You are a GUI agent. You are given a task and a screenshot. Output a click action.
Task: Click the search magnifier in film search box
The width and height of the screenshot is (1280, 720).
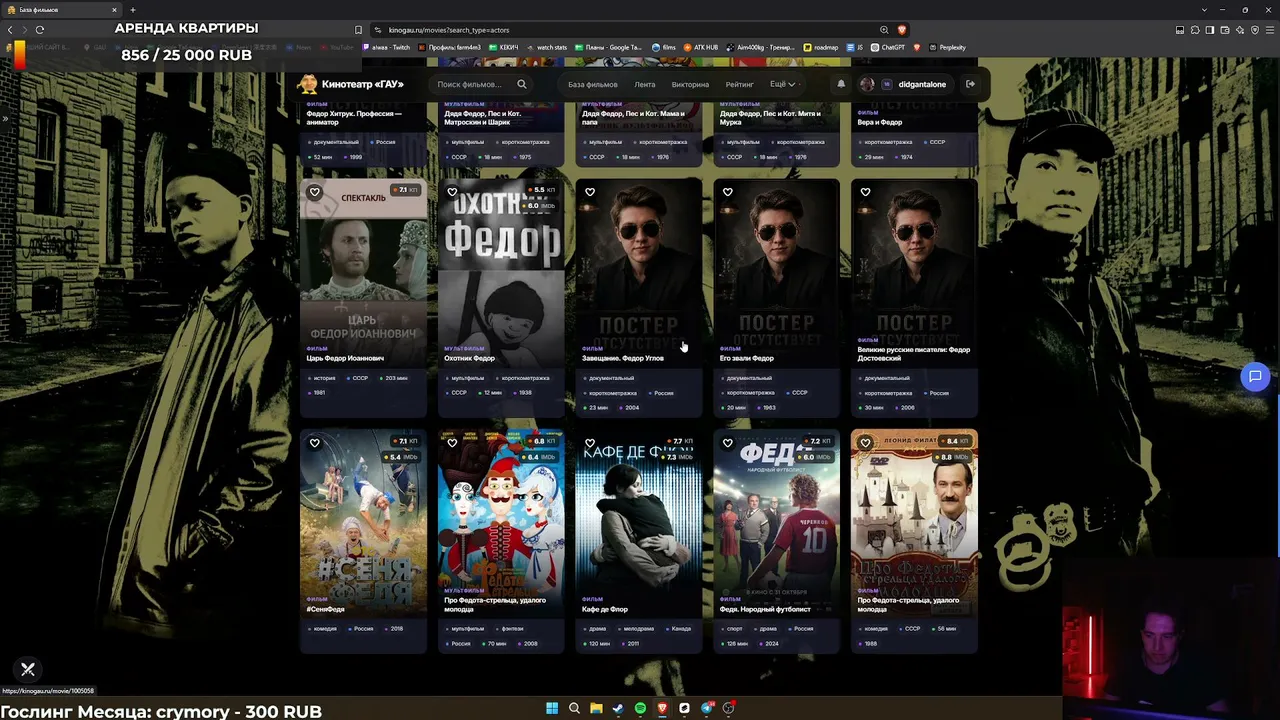tap(521, 84)
